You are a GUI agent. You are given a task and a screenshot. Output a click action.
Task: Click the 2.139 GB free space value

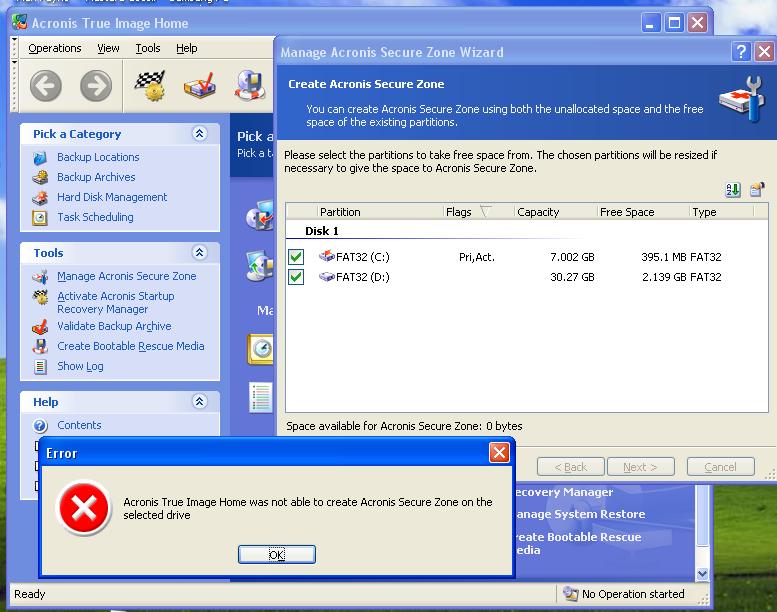tap(664, 277)
